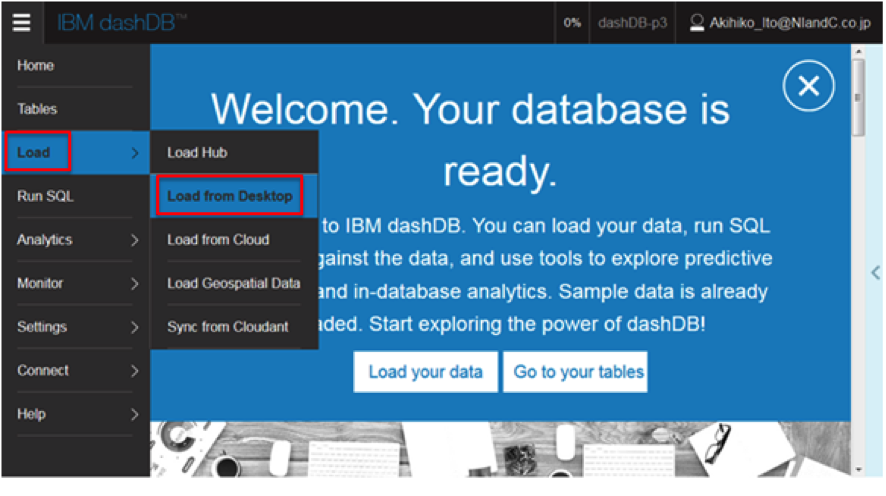Select Load Geospatial Data
The image size is (886, 496).
[x=234, y=284]
